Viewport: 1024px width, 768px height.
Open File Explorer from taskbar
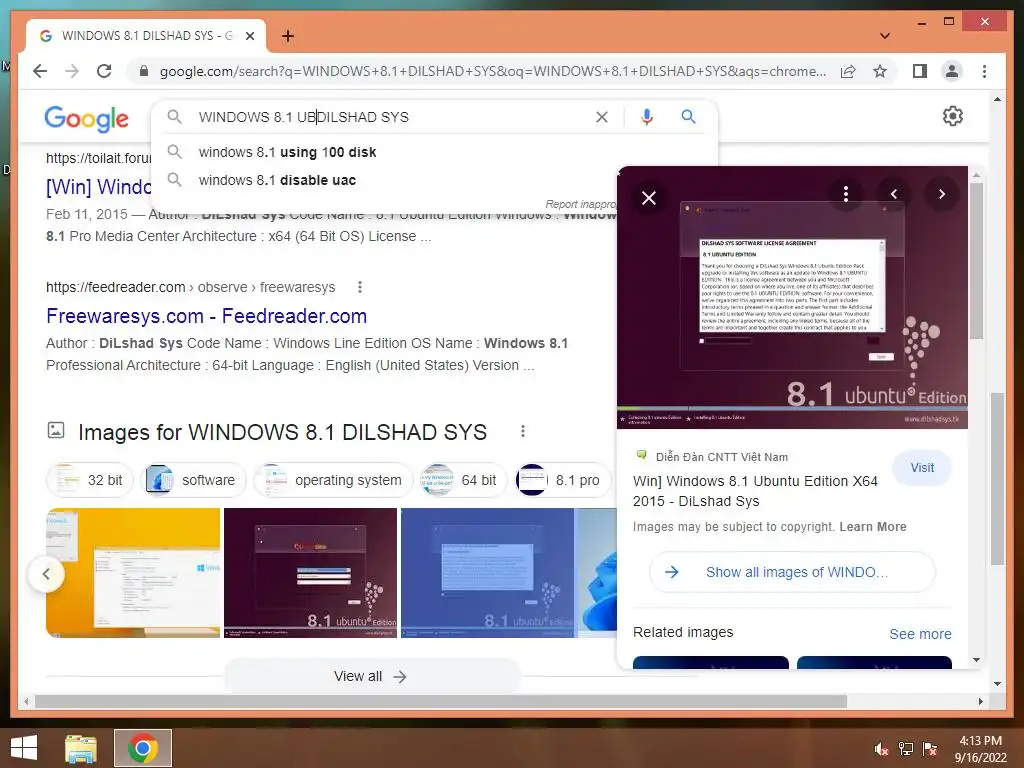pos(81,748)
